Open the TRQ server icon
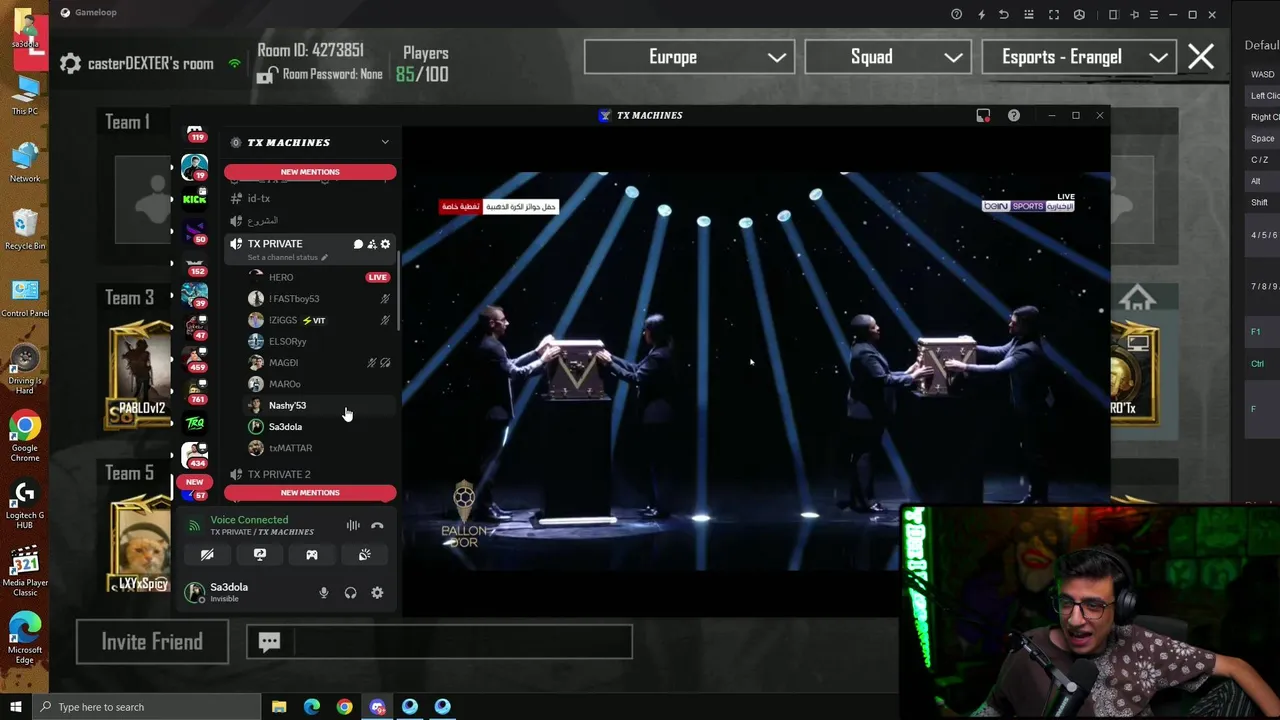 (x=195, y=424)
